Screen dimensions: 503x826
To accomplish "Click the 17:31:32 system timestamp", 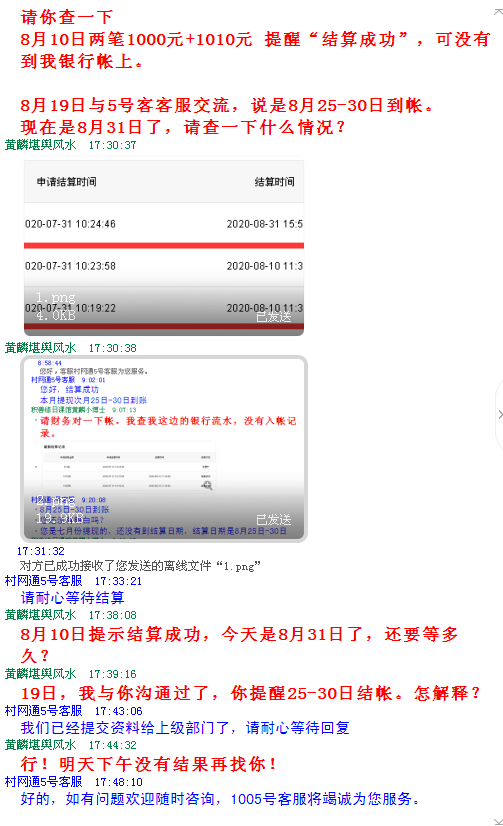I will tap(41, 551).
